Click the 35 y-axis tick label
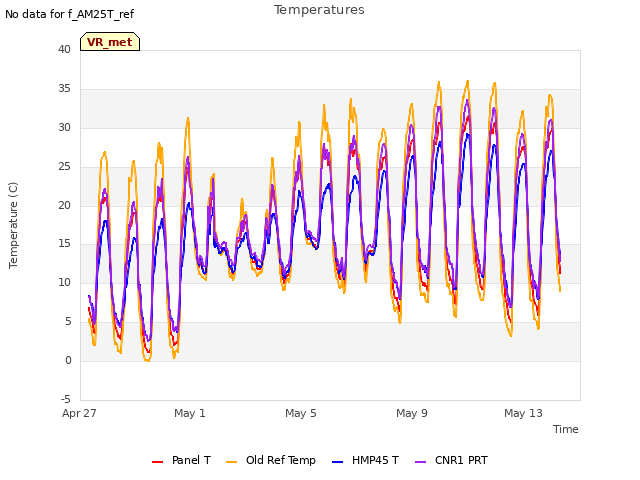 [64, 89]
